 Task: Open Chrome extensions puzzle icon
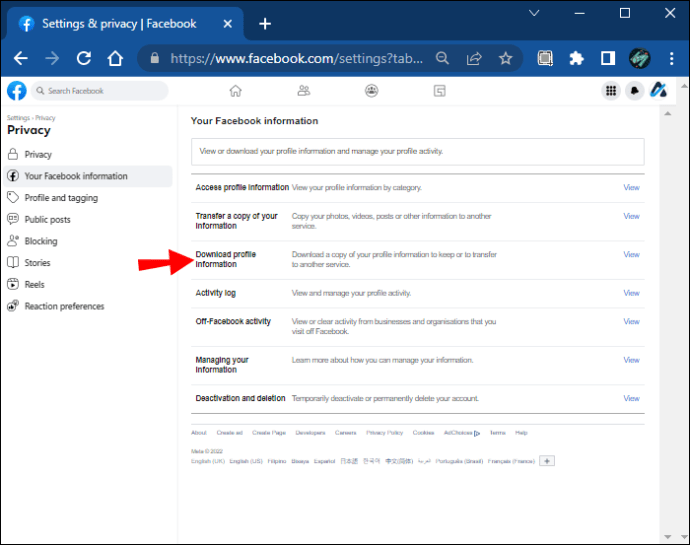[576, 59]
